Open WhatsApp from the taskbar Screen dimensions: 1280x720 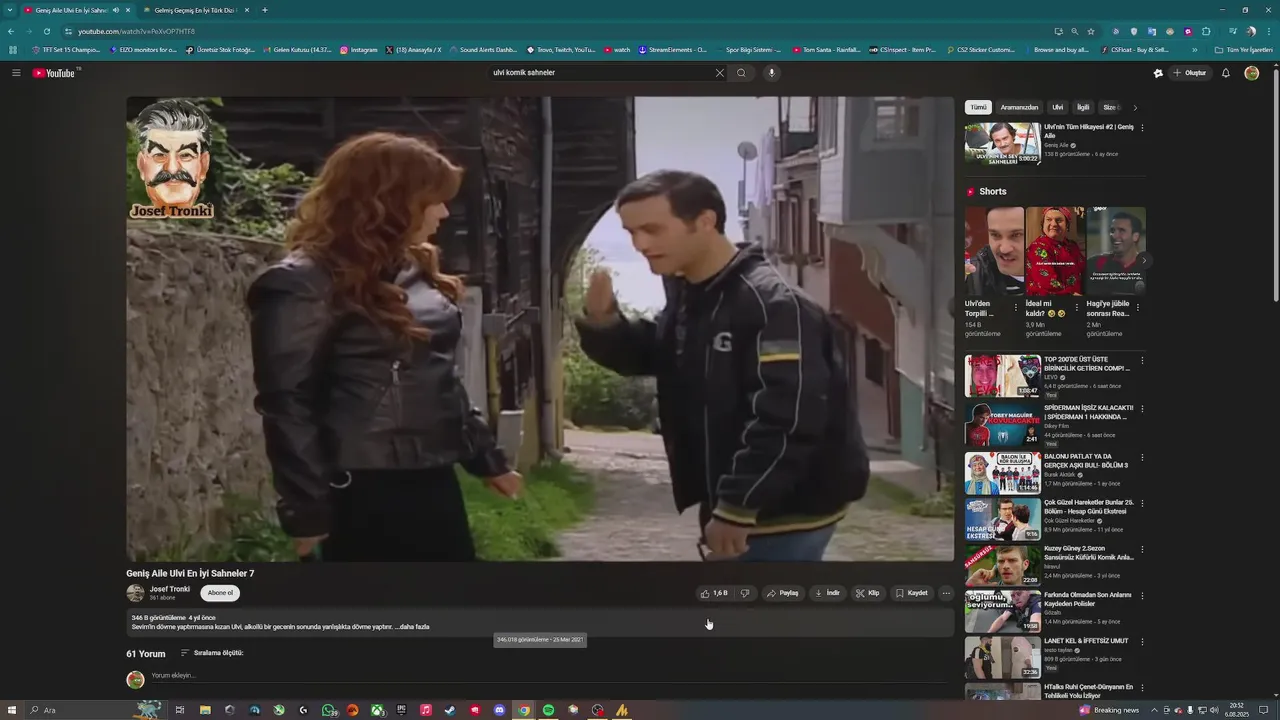[328, 710]
